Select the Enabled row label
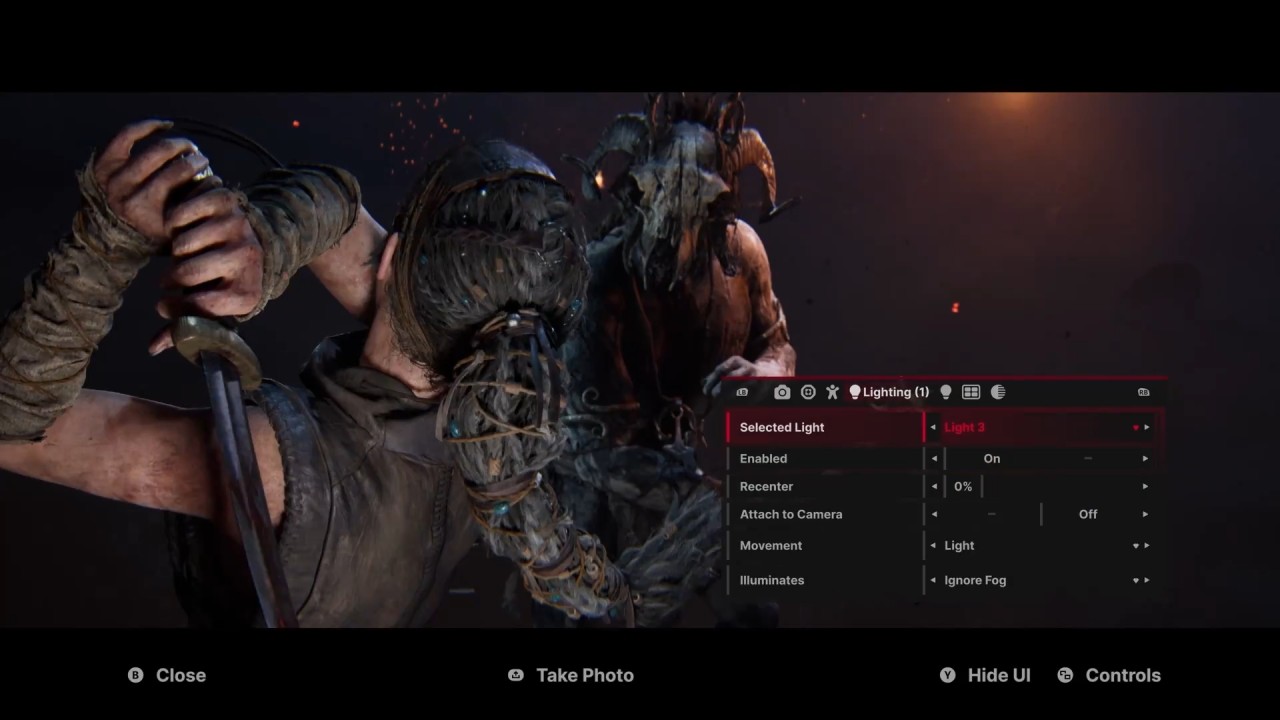The height and width of the screenshot is (720, 1280). 763,458
